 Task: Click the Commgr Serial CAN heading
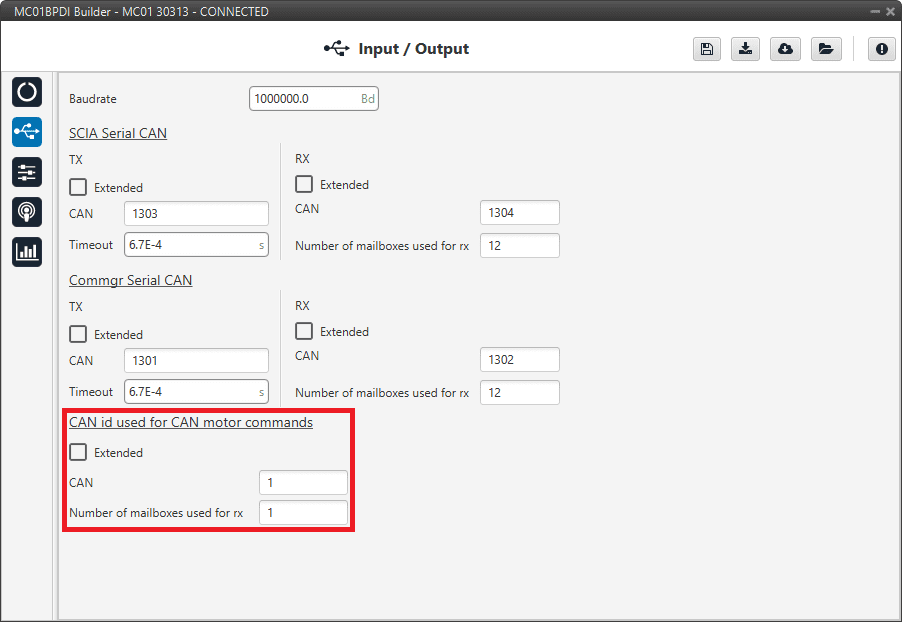pyautogui.click(x=131, y=280)
